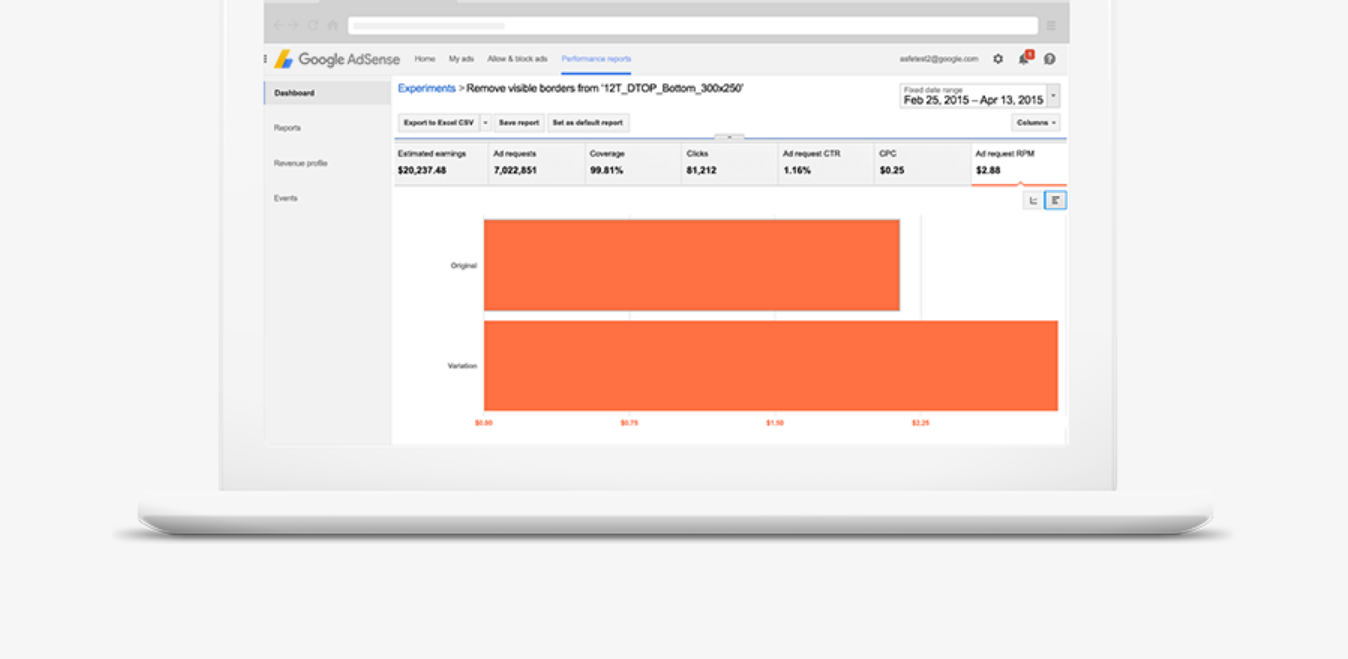
Task: Select the Clicks metric
Action: point(730,163)
